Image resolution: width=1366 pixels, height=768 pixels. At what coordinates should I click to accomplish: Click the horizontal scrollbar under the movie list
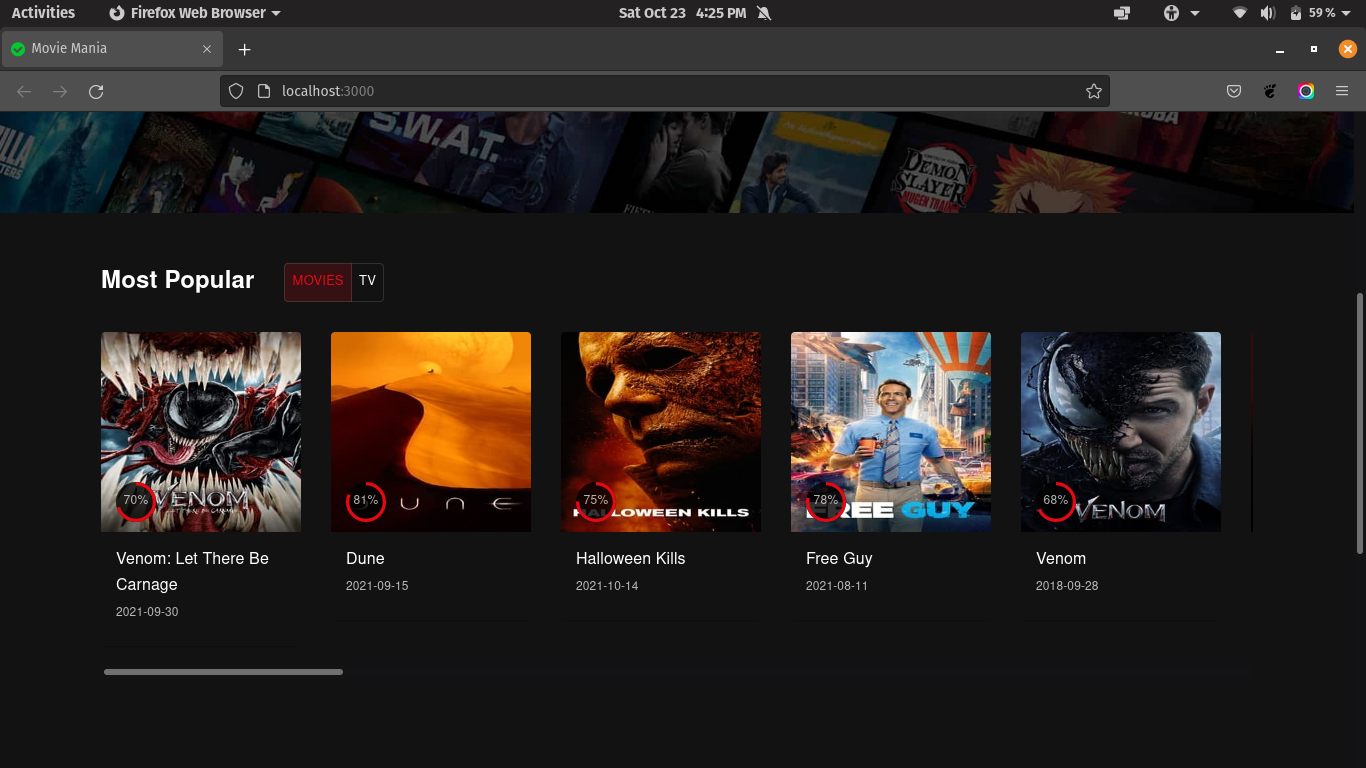click(x=223, y=672)
